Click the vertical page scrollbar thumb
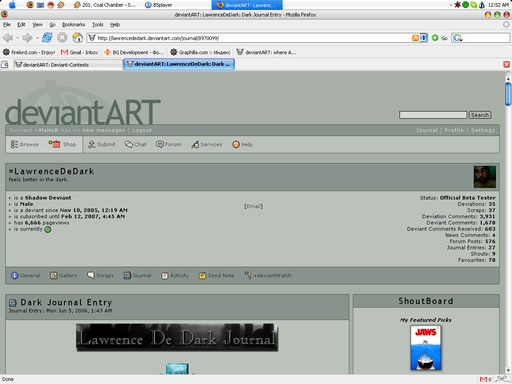This screenshot has height=384, width=512. click(508, 94)
